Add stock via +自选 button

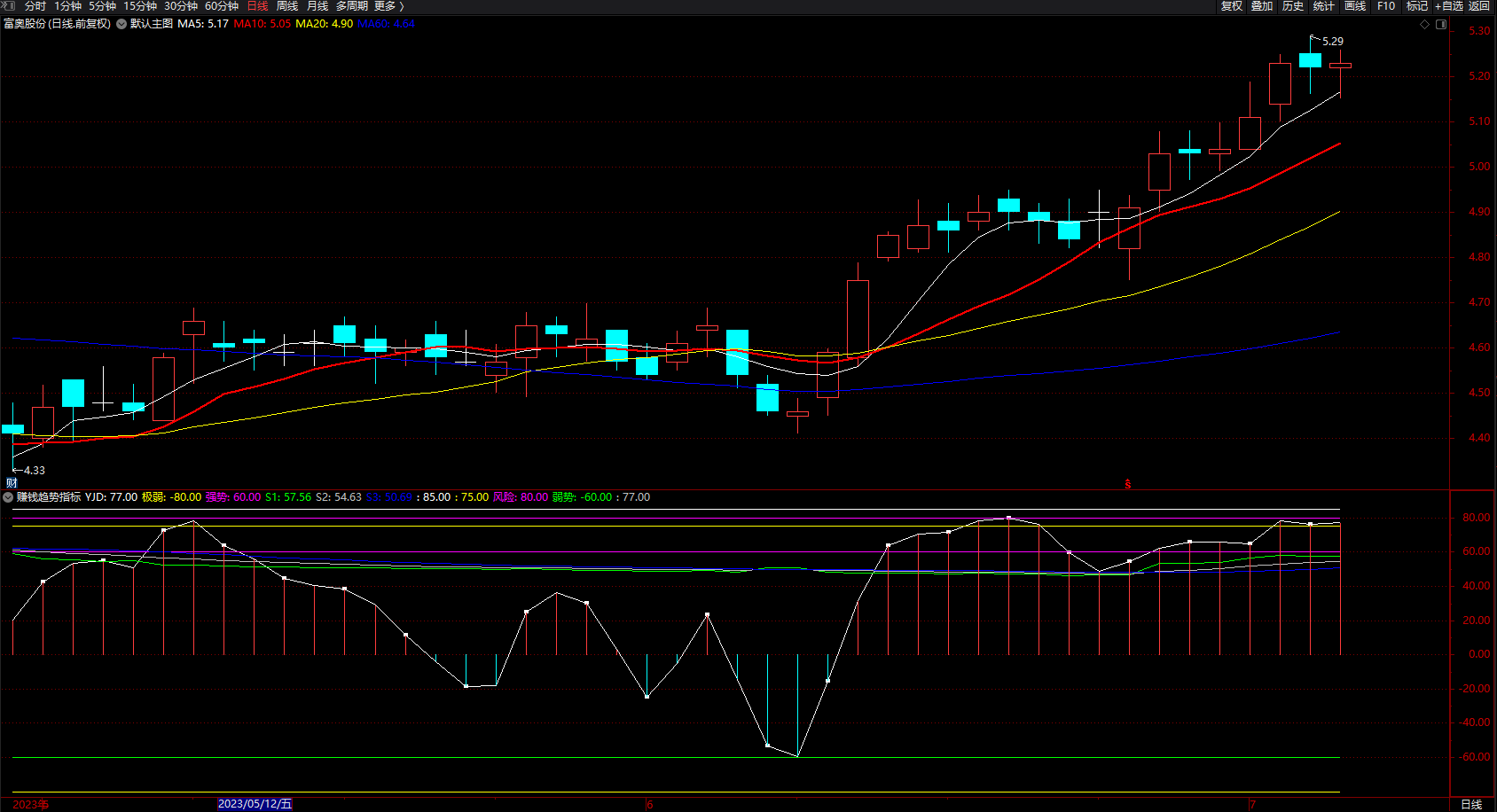click(1449, 6)
